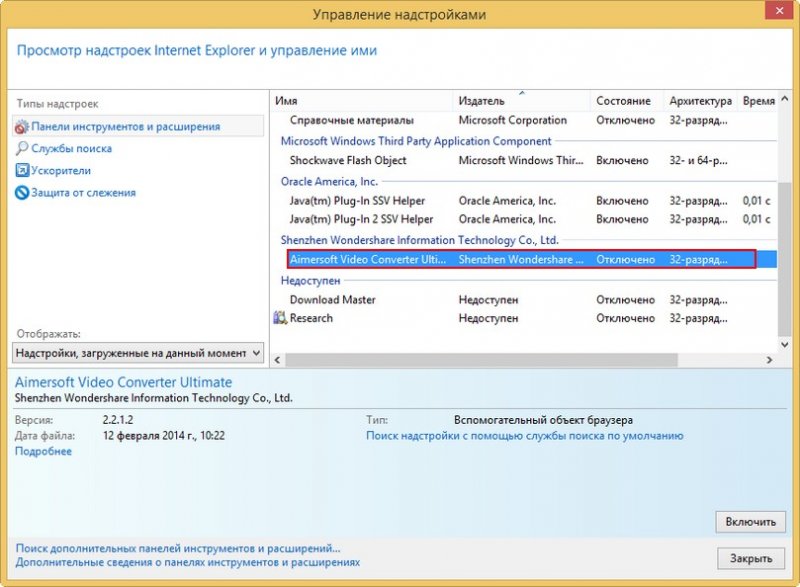Image resolution: width=800 pixels, height=587 pixels.
Task: Sort list by 'Состояние' column header
Action: [x=623, y=101]
